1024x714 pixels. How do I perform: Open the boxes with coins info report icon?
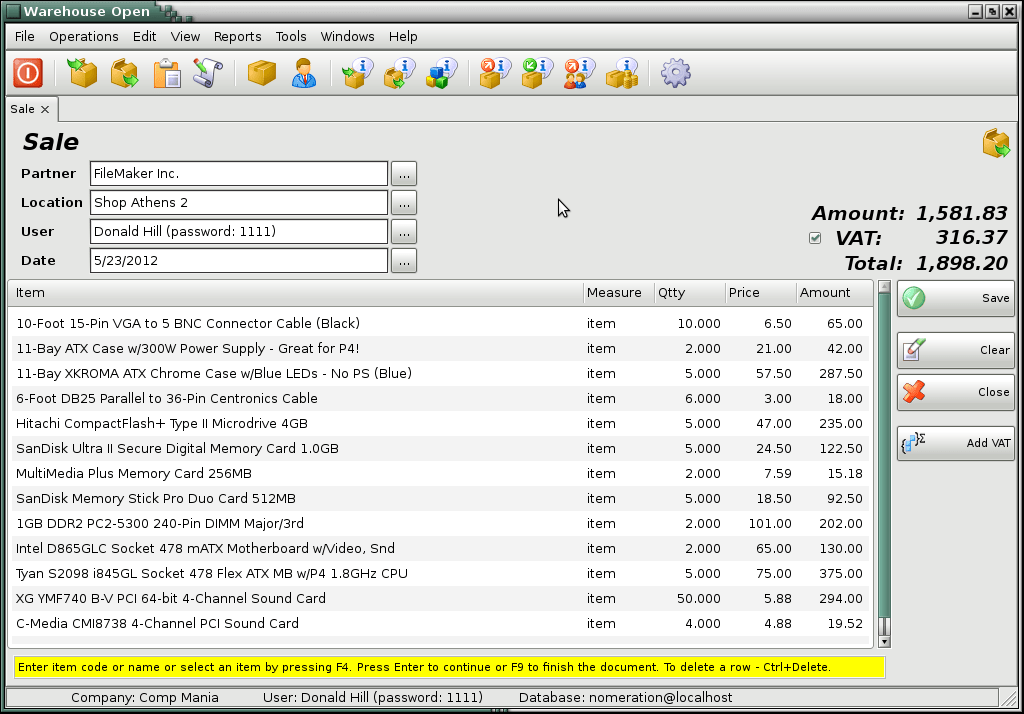tap(622, 73)
